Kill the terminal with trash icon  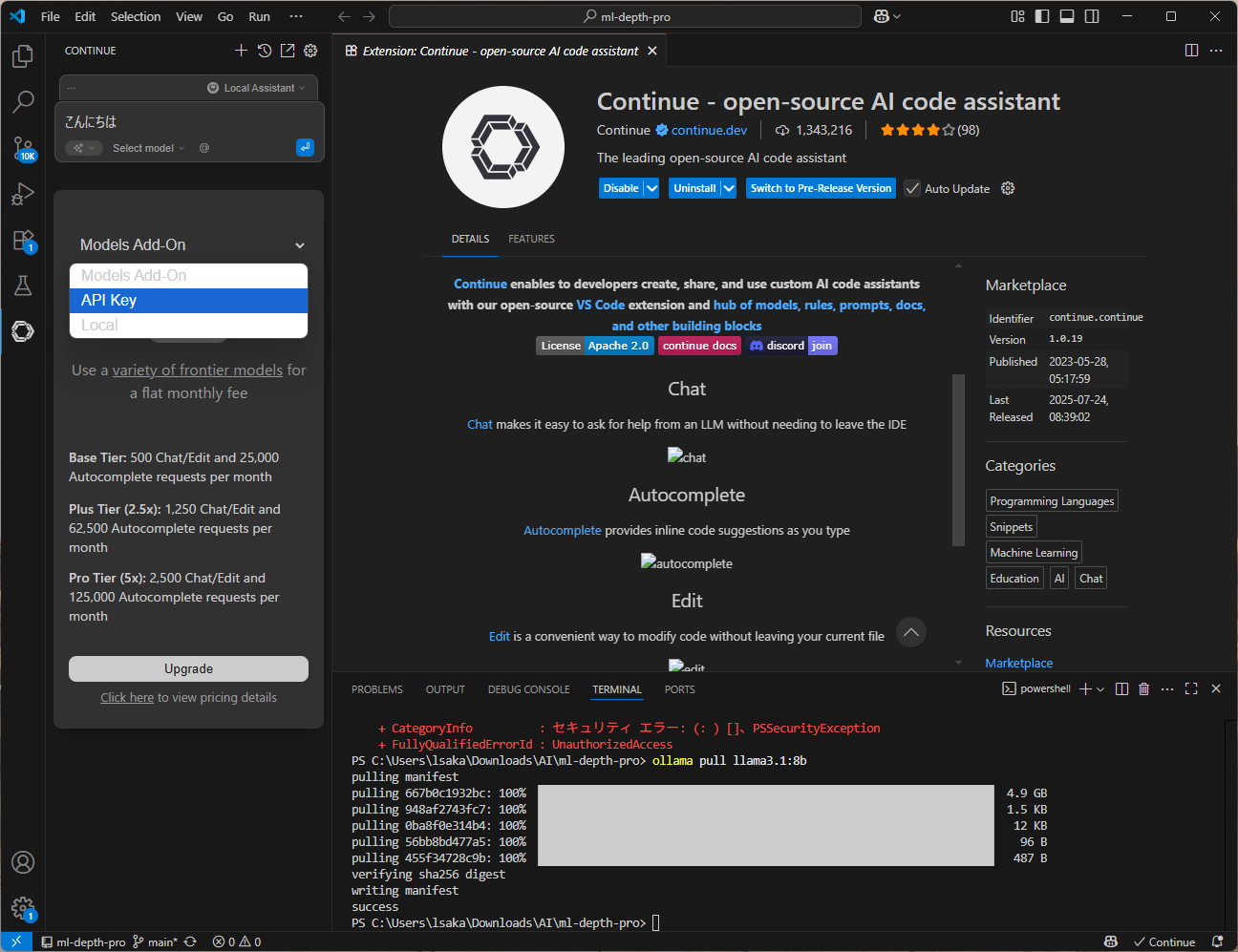1144,688
